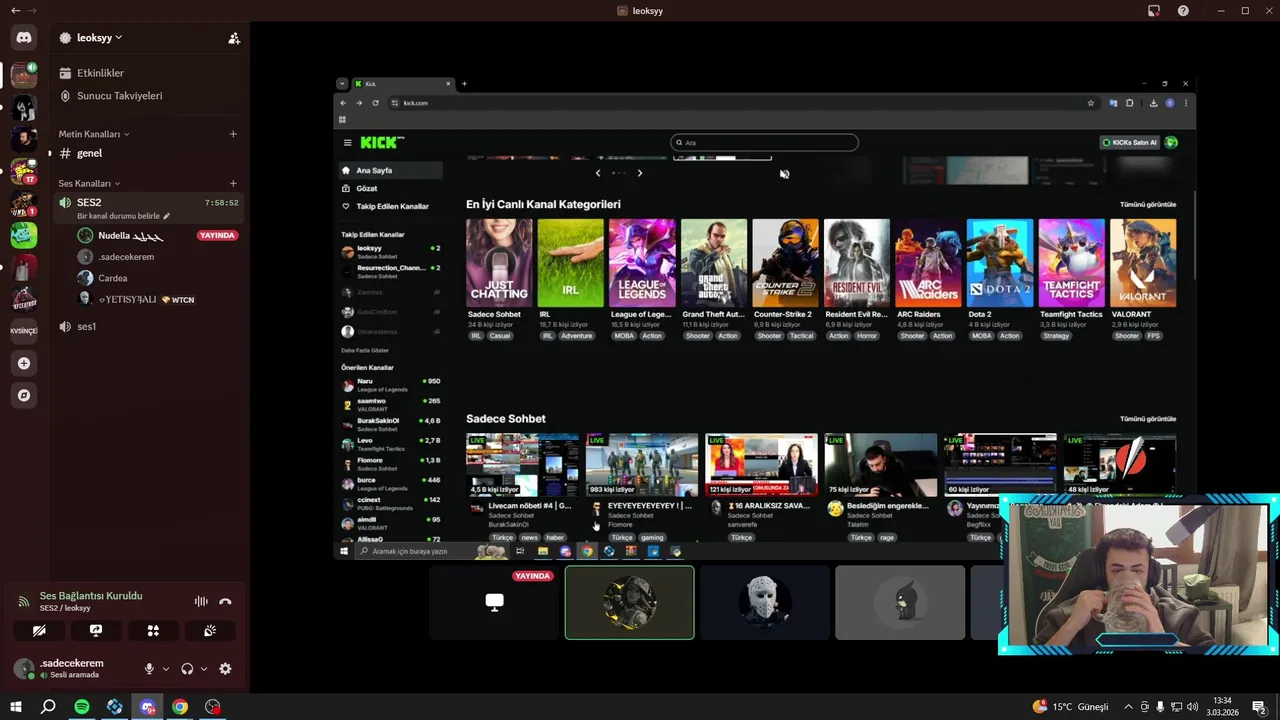This screenshot has width=1280, height=720.
Task: Open Spotify from Windows taskbar
Action: [82, 707]
